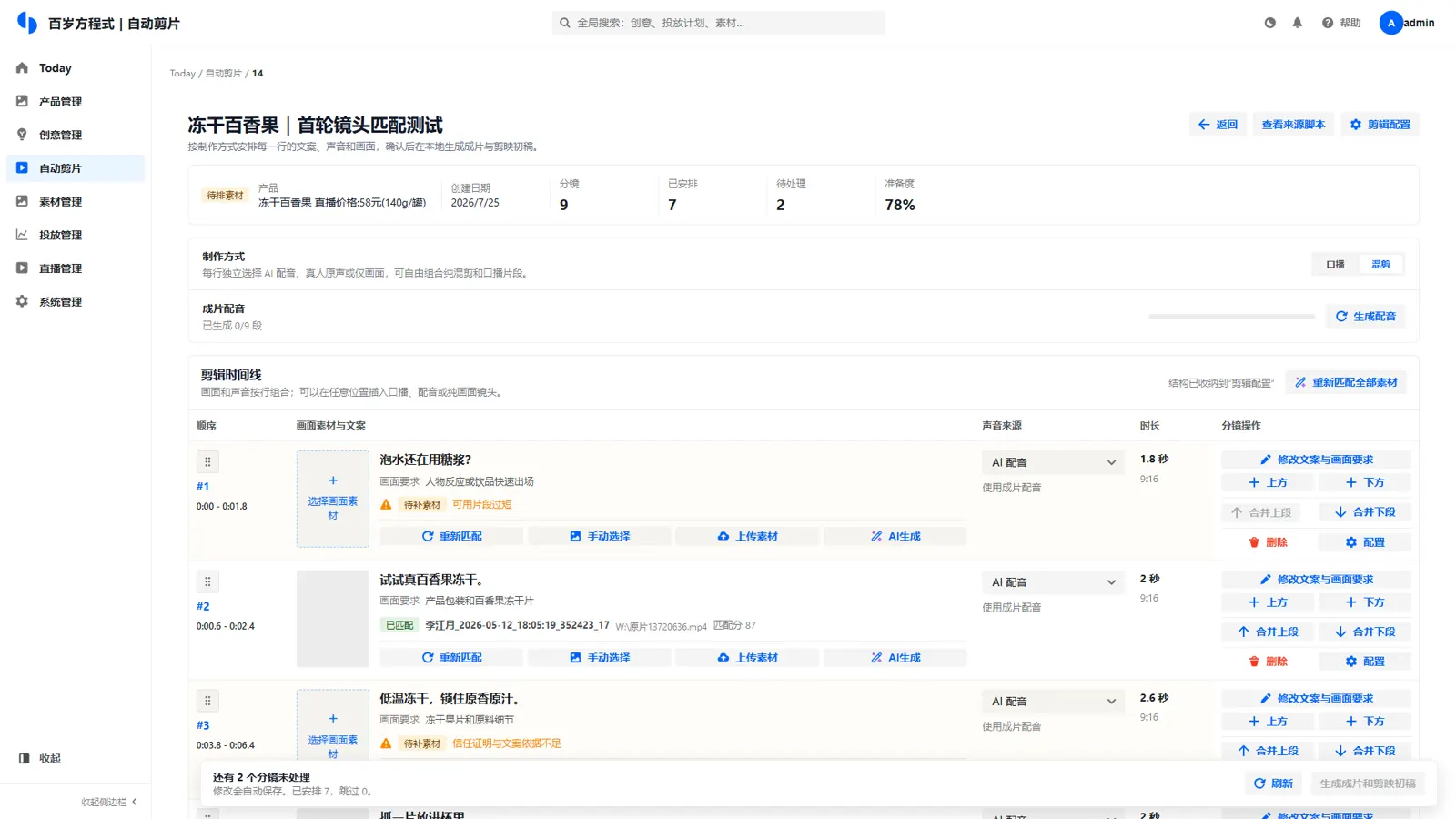Open the notification bell
Screen dimensions: 1456x819
click(x=1298, y=23)
